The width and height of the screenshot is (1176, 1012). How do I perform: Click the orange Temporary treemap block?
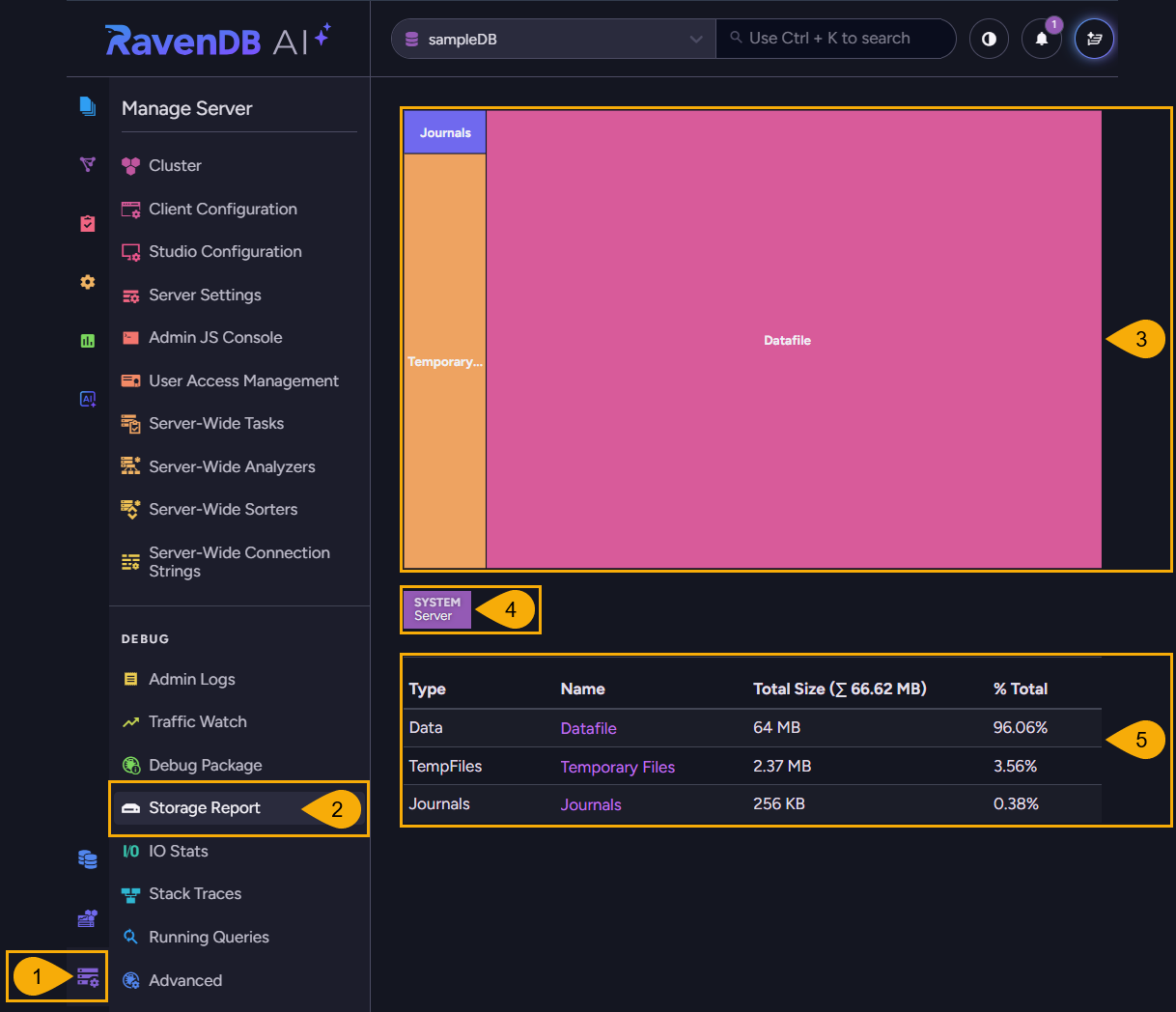coord(444,361)
